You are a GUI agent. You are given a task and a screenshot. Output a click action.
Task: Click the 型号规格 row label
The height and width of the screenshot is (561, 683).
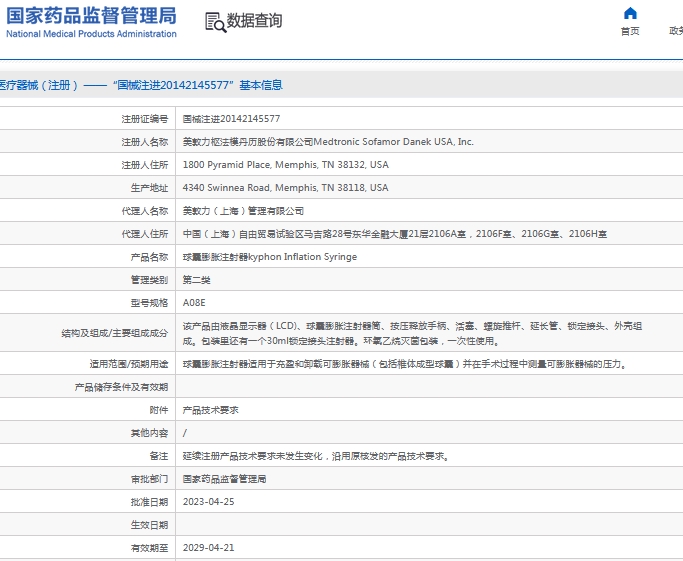coord(149,303)
